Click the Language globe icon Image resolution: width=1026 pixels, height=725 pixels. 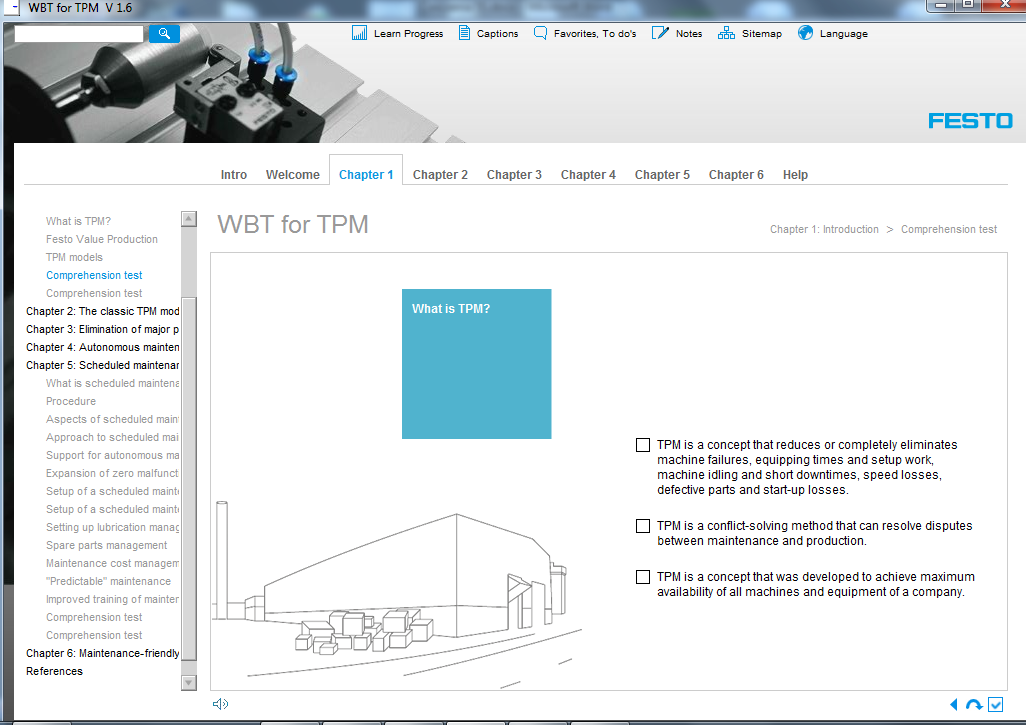(x=805, y=33)
